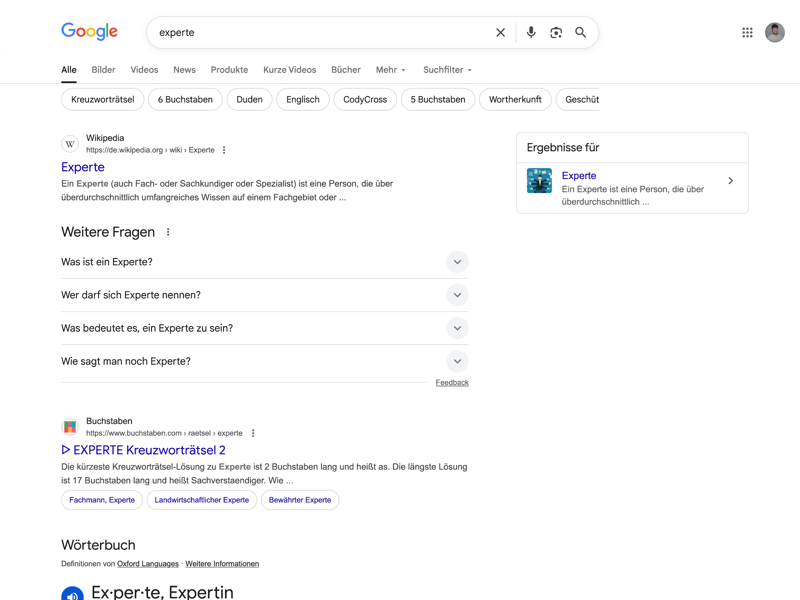Submit search with the magnifier icon
The height and width of the screenshot is (600, 800).
[581, 33]
